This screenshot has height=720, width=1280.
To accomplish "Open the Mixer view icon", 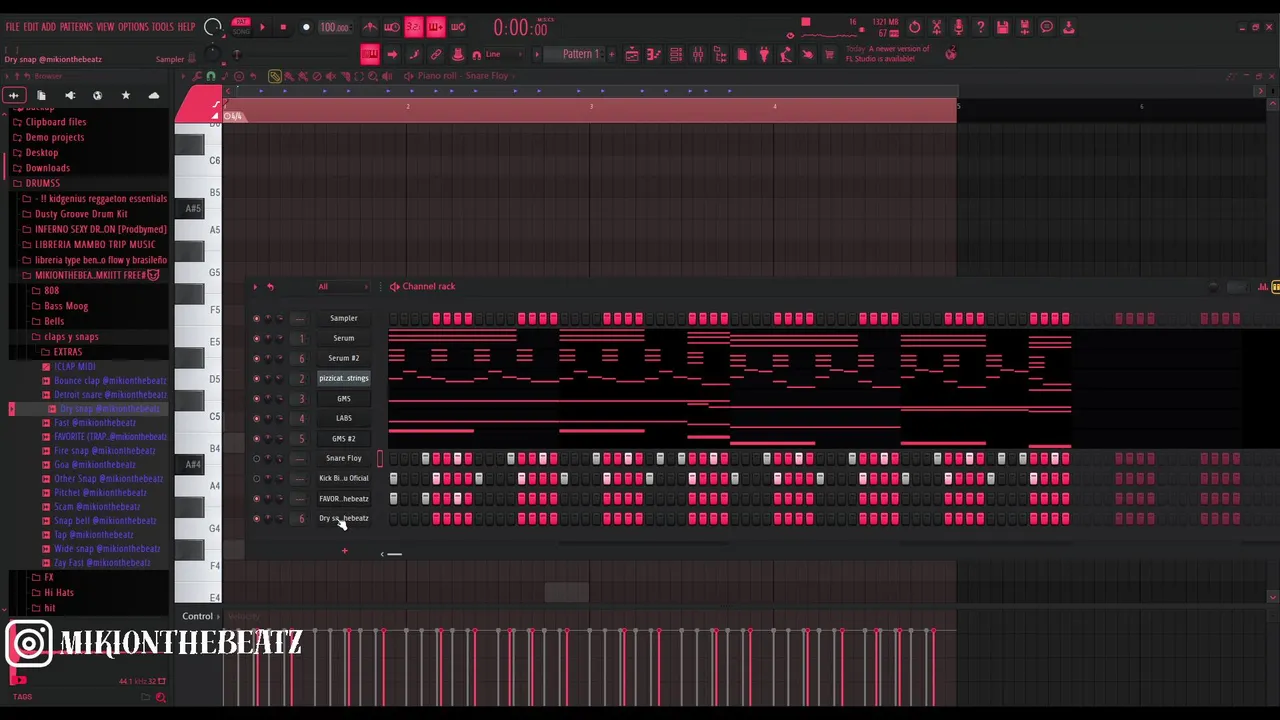I will coord(698,54).
